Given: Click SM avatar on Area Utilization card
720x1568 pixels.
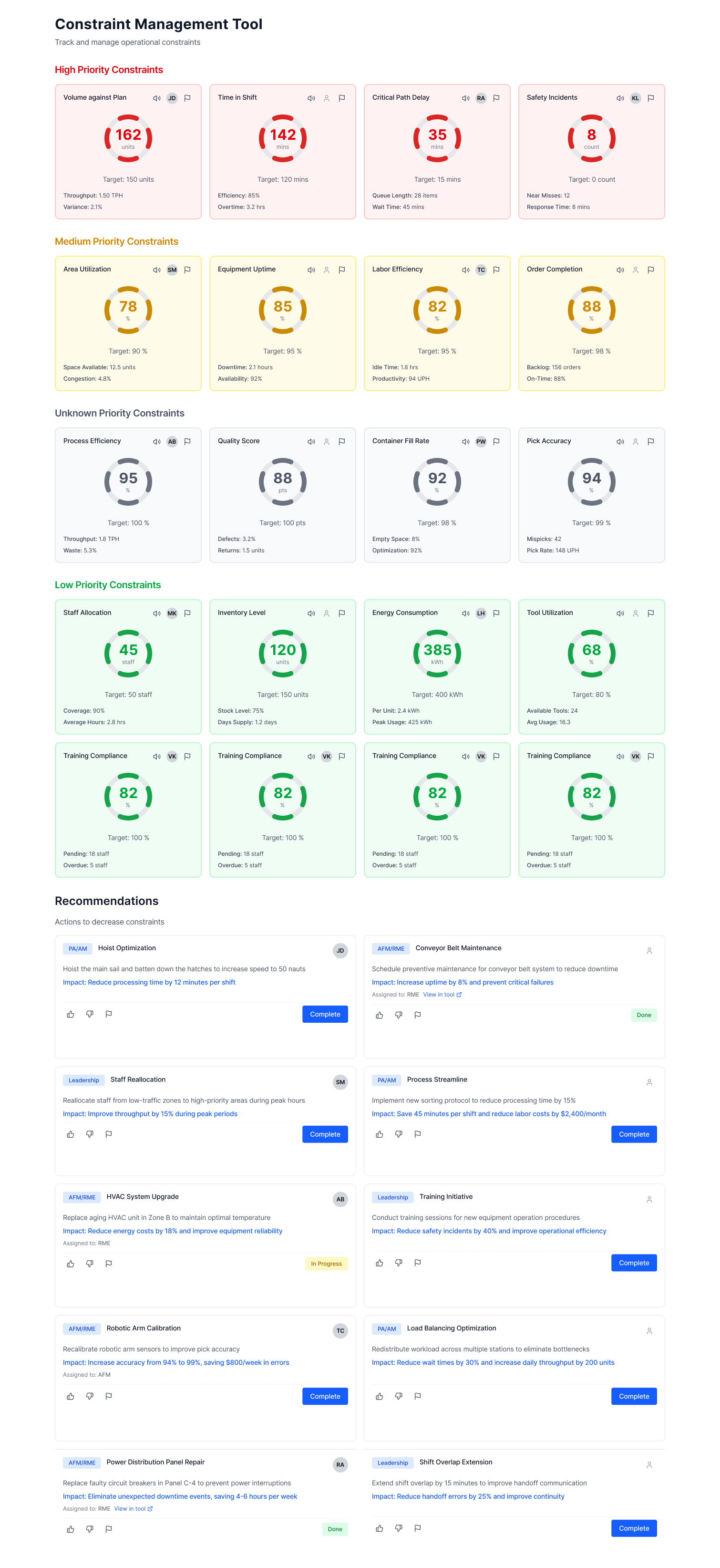Looking at the screenshot, I should (x=172, y=270).
